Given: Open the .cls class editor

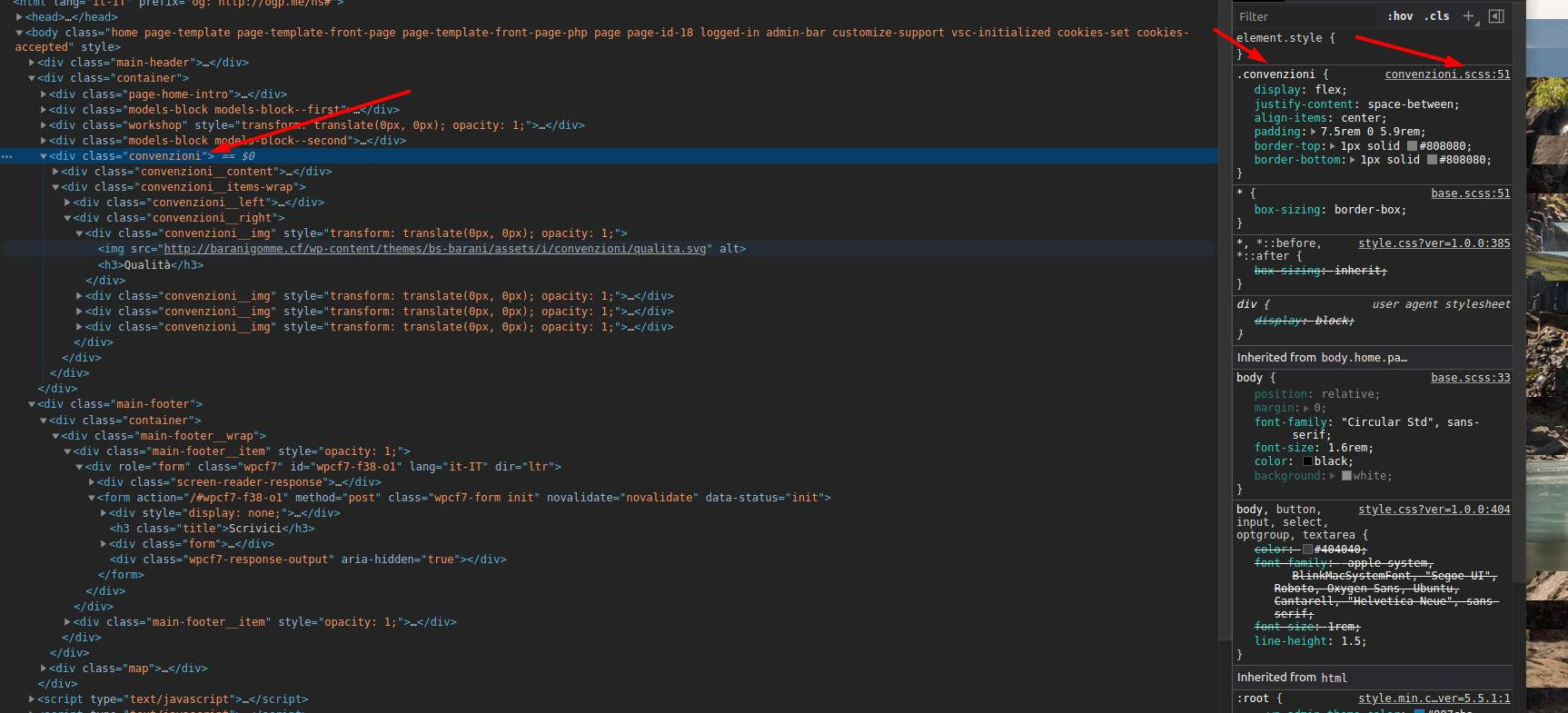Looking at the screenshot, I should (1436, 15).
